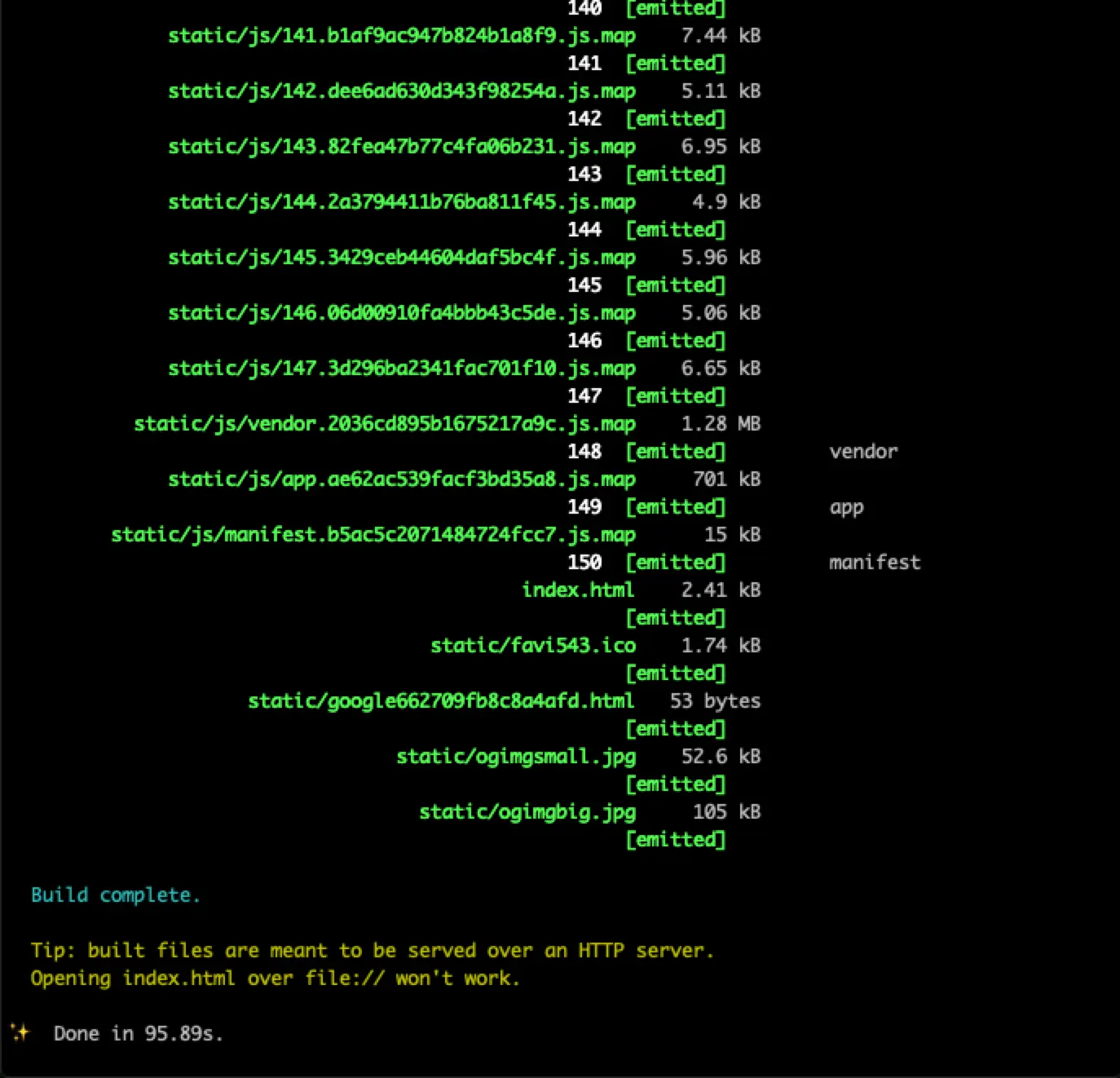Viewport: 1120px width, 1078px height.
Task: Open static/js/147.3d296ba2341fac701f10.js.map path
Action: (x=401, y=368)
